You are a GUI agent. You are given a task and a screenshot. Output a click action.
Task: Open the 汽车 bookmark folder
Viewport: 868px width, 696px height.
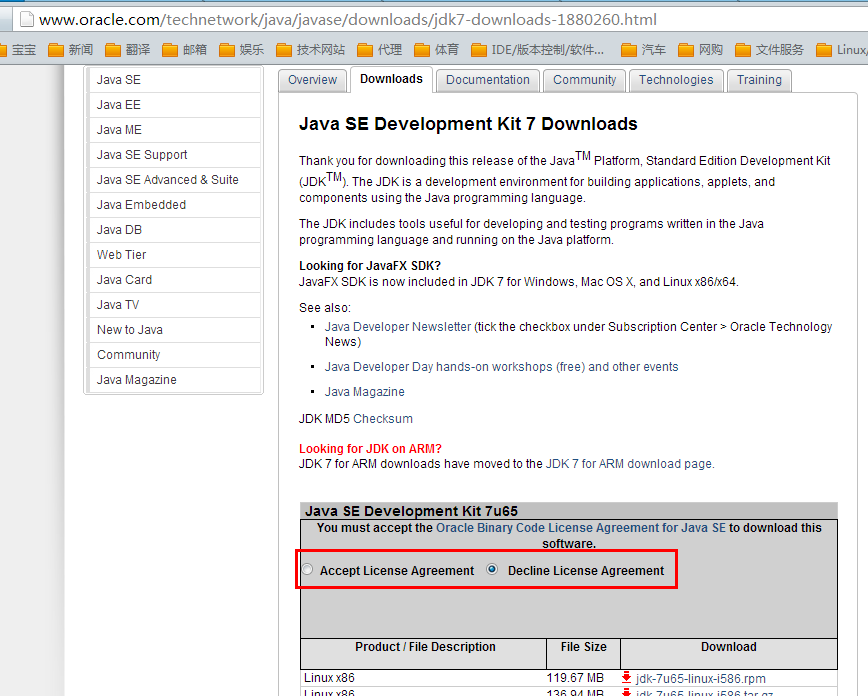(x=643, y=50)
